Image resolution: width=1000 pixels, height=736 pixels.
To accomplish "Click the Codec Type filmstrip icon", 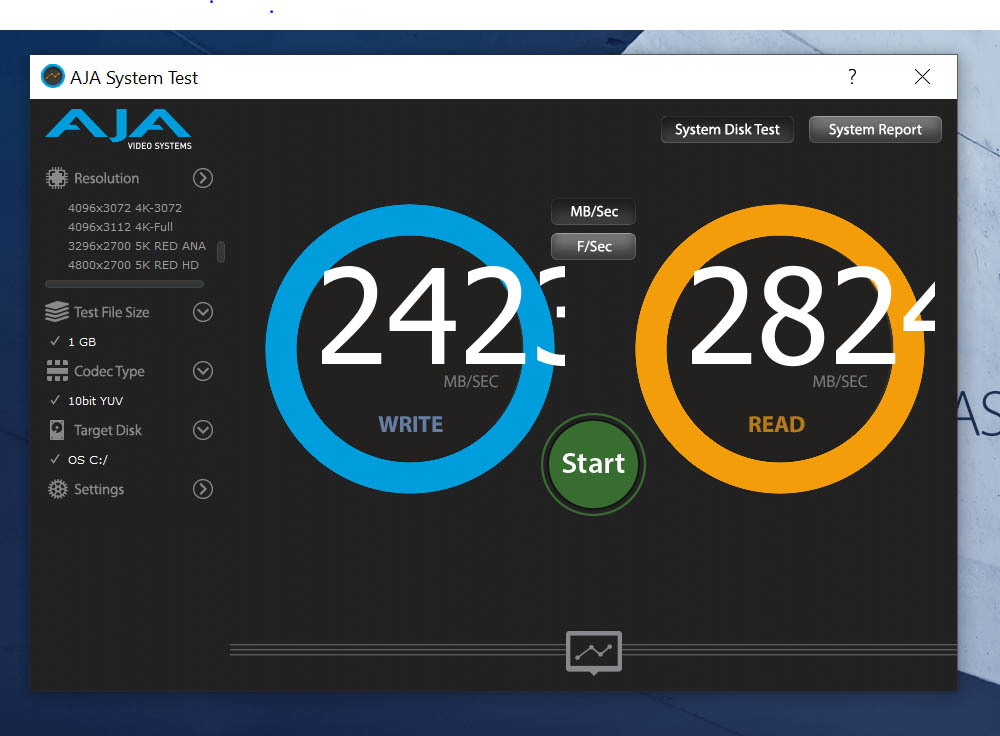I will point(57,371).
